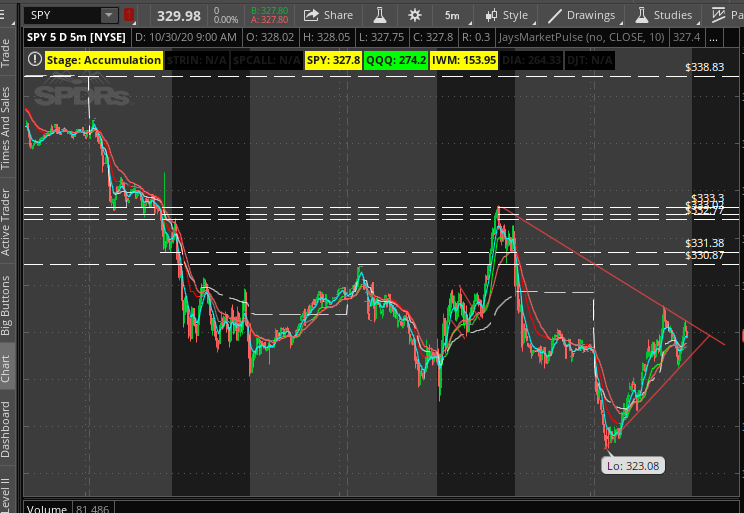Click the low value L: 327.75
This screenshot has width=744, height=513.
381,37
